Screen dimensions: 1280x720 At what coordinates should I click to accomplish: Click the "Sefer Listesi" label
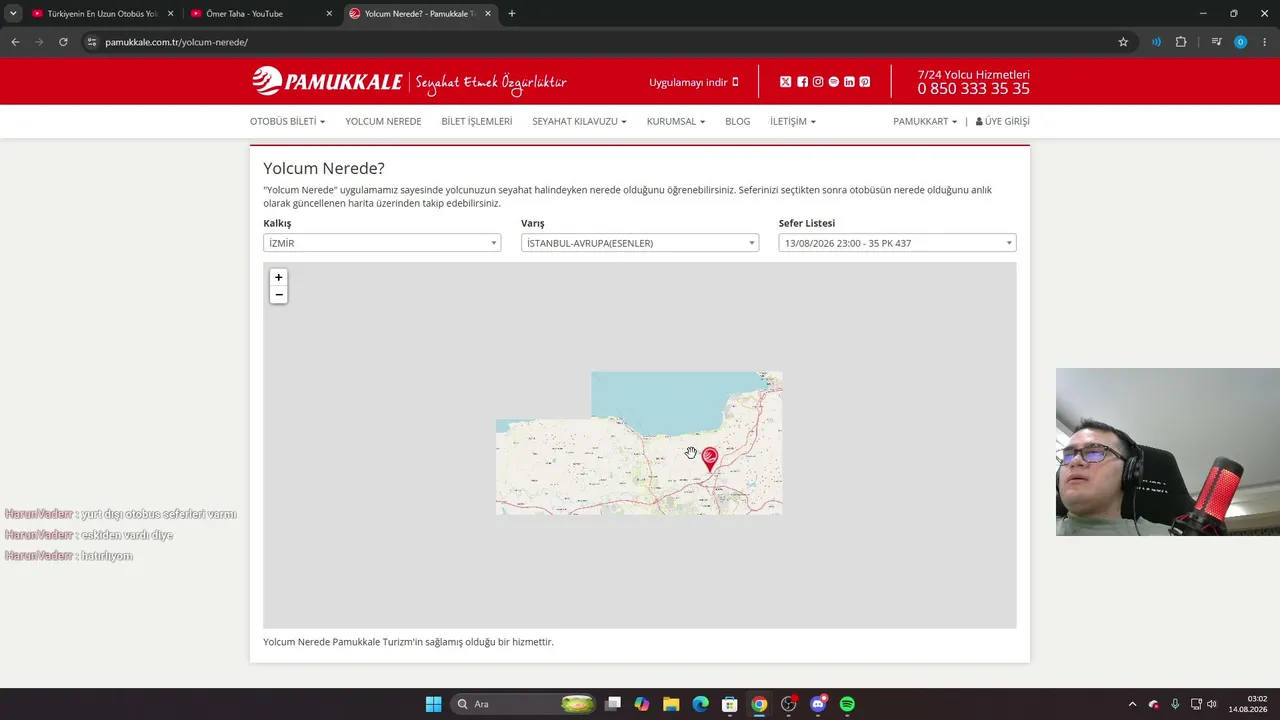pyautogui.click(x=807, y=223)
